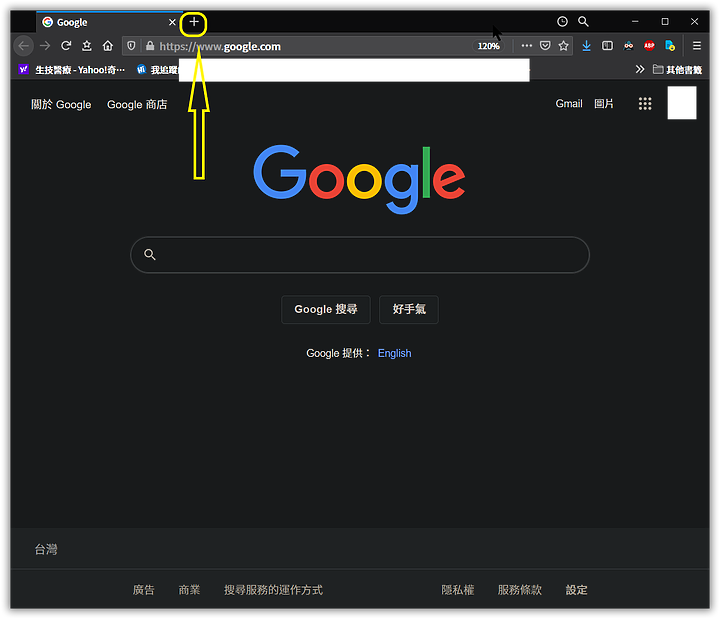This screenshot has height=619, width=720.
Task: Save page to Pocket
Action: click(545, 46)
